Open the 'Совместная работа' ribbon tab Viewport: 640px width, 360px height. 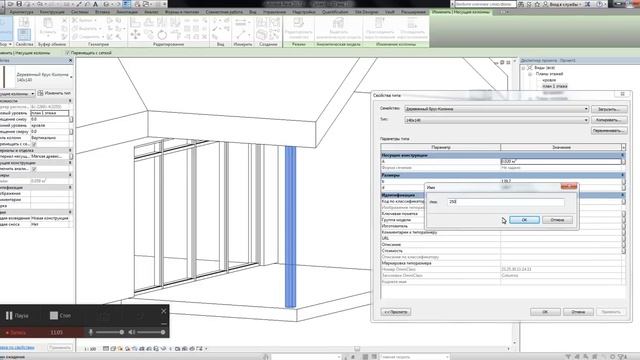coord(224,12)
